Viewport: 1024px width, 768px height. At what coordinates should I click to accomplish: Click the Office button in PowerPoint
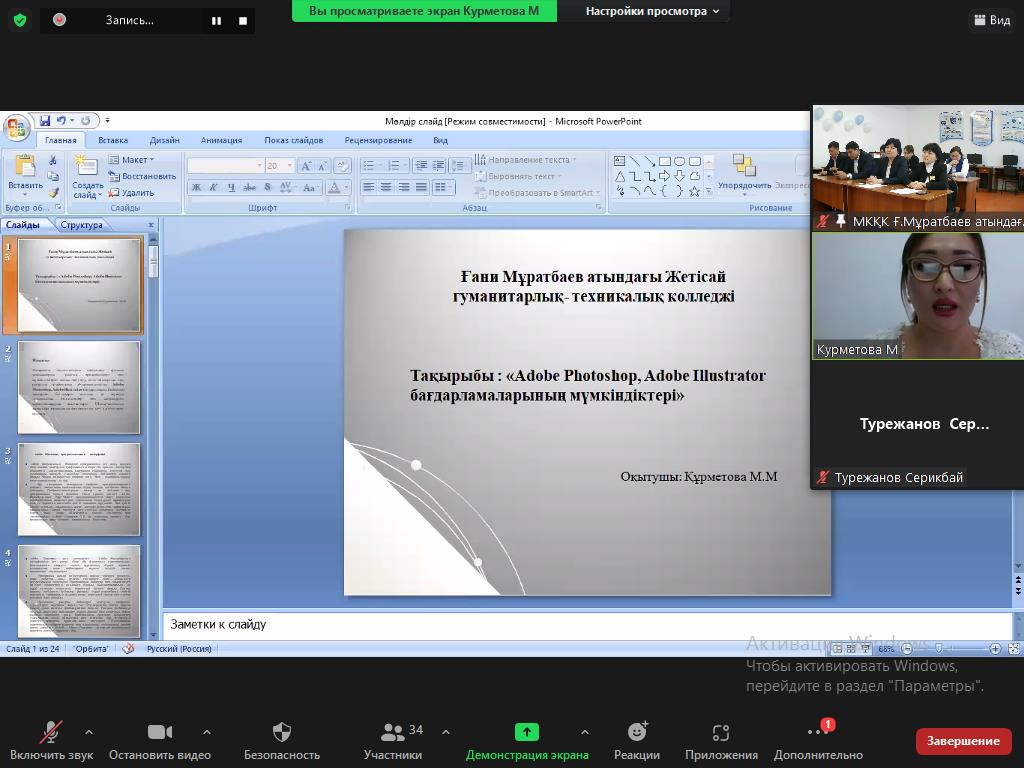(x=16, y=129)
